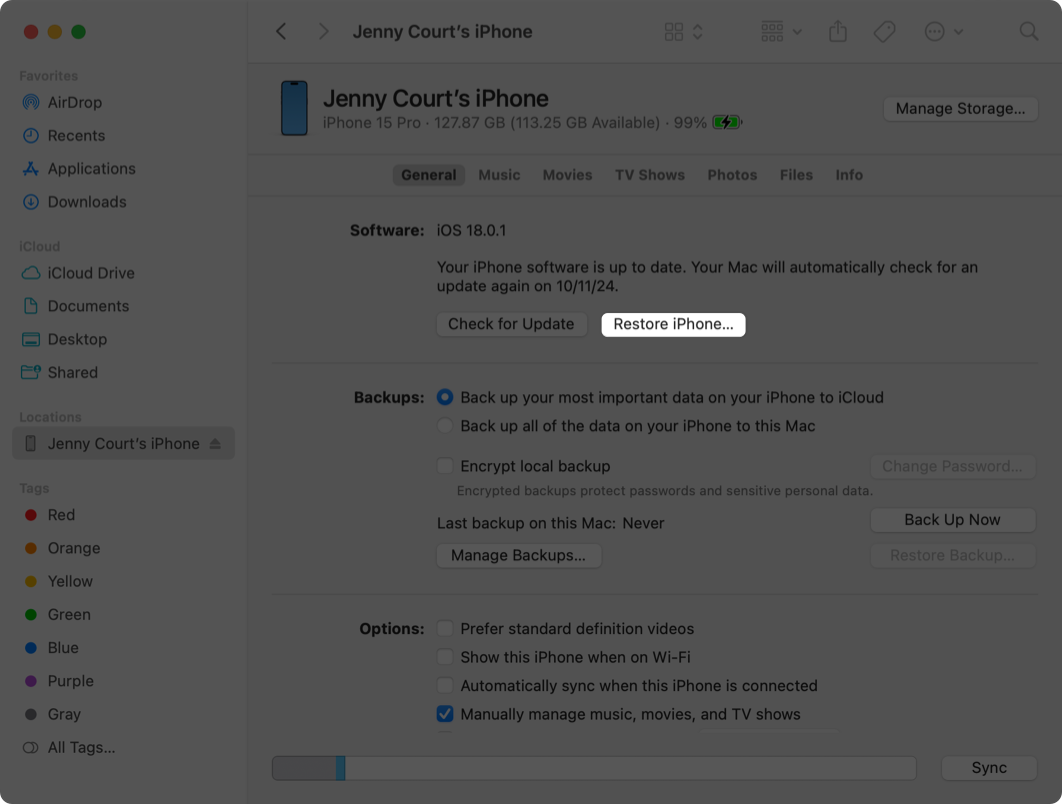Open the search magnifier icon
This screenshot has height=804, width=1062.
(x=1028, y=32)
